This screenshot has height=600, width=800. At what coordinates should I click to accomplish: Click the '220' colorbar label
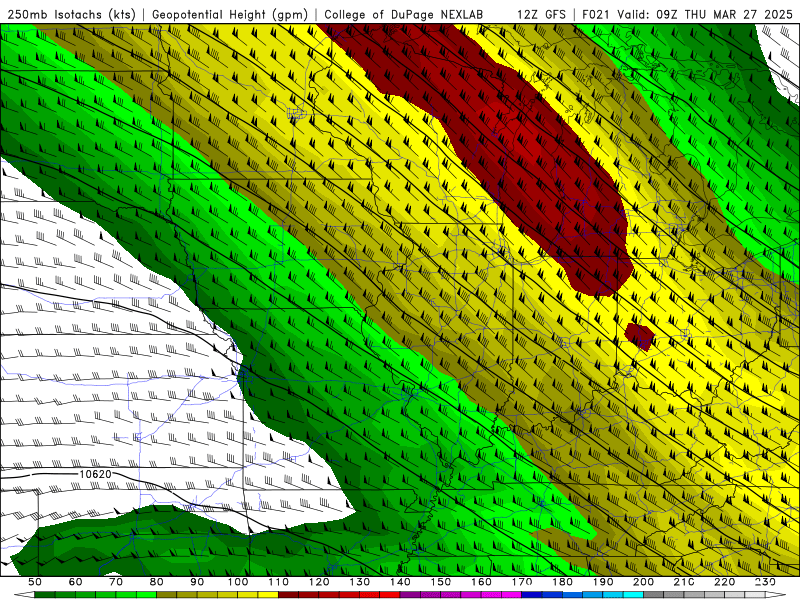[x=724, y=582]
